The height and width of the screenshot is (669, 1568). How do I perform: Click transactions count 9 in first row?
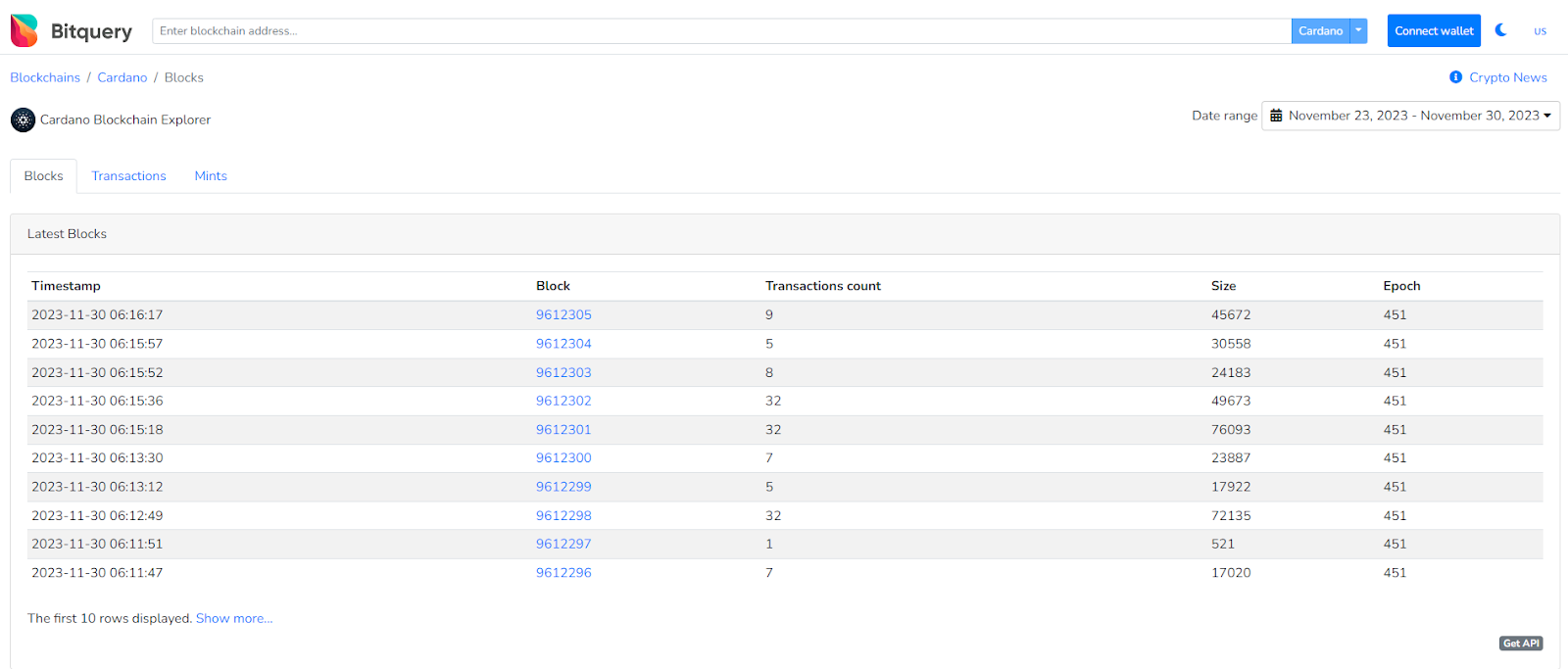(769, 314)
